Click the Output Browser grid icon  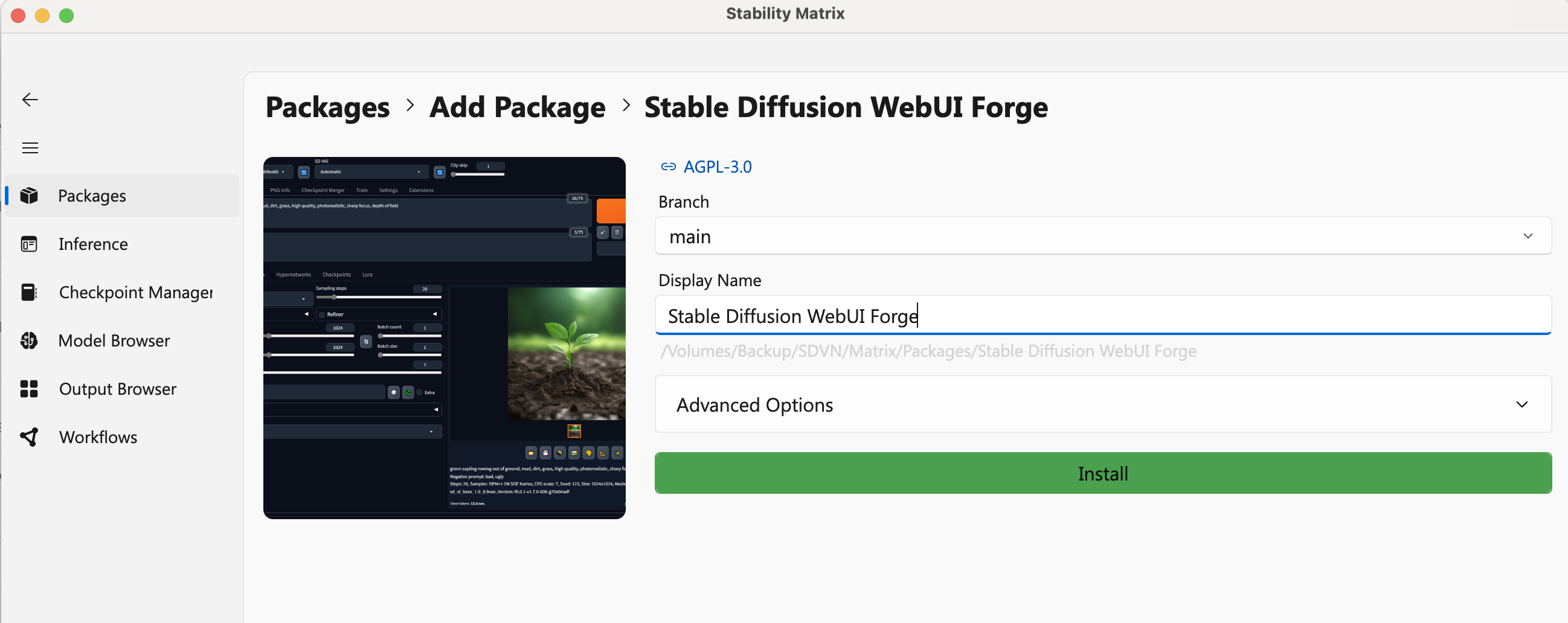click(29, 389)
